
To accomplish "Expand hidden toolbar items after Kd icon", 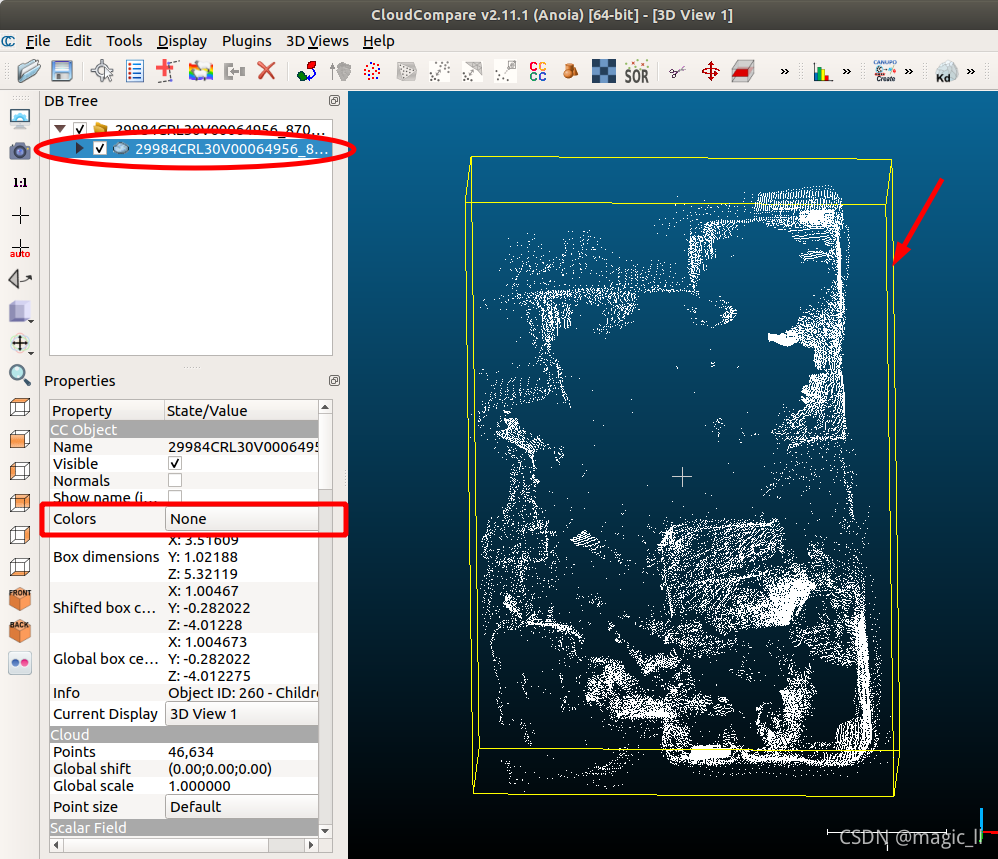I will pyautogui.click(x=971, y=71).
